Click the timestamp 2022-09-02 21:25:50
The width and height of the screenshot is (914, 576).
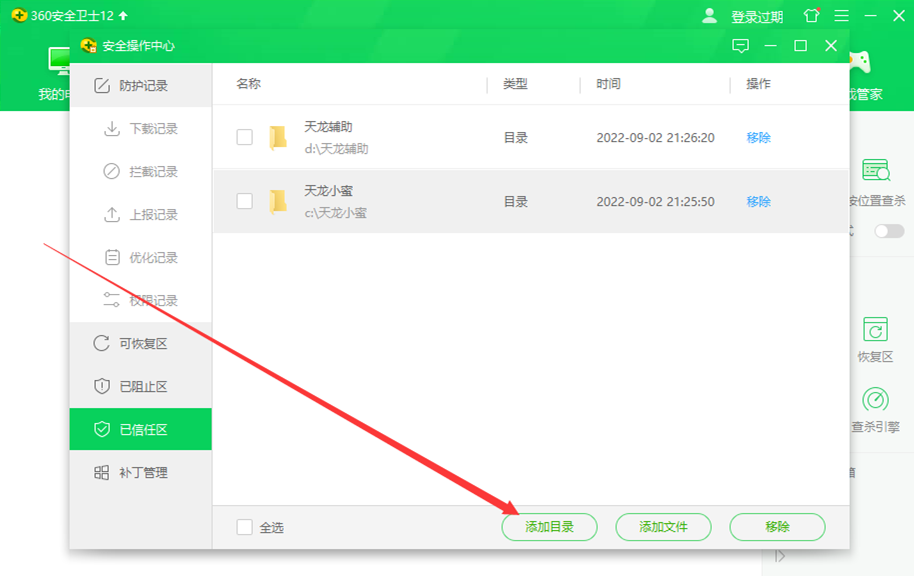click(655, 202)
